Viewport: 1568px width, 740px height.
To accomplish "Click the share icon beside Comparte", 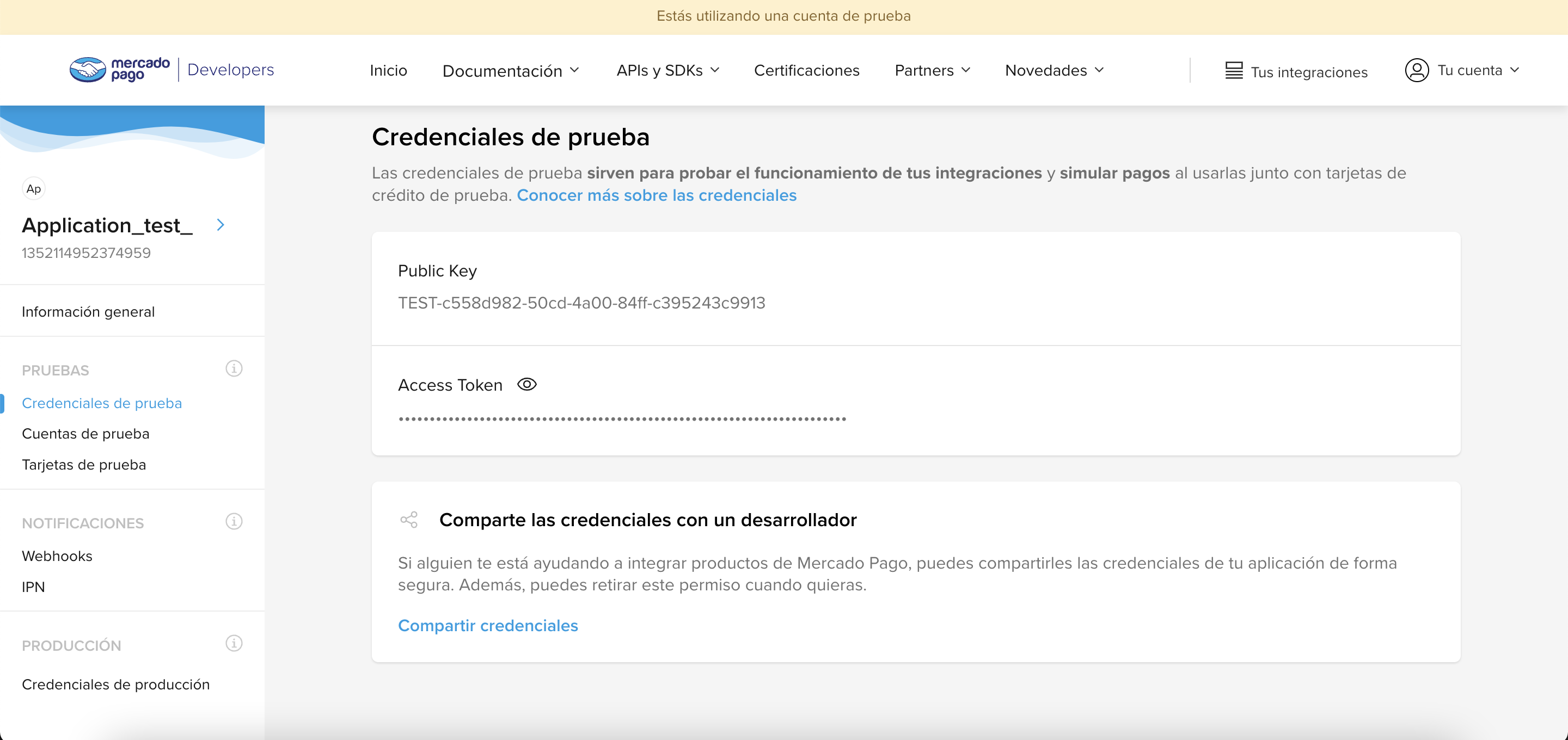I will pos(409,520).
